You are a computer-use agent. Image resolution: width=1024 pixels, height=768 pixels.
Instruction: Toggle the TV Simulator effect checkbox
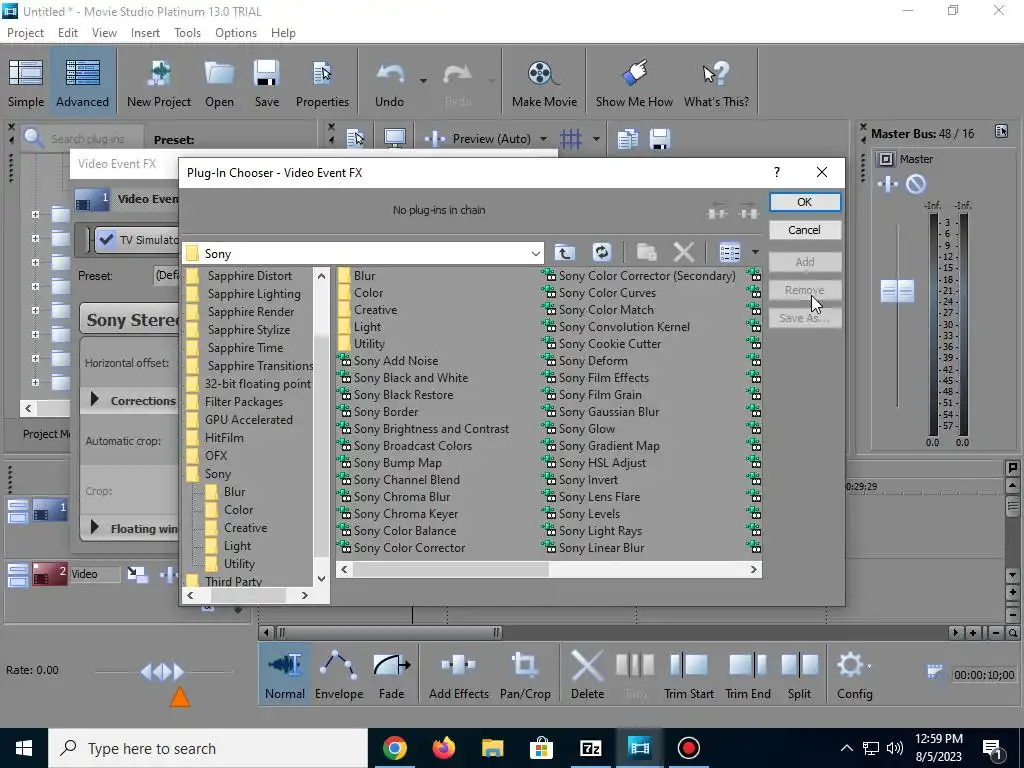pos(106,240)
